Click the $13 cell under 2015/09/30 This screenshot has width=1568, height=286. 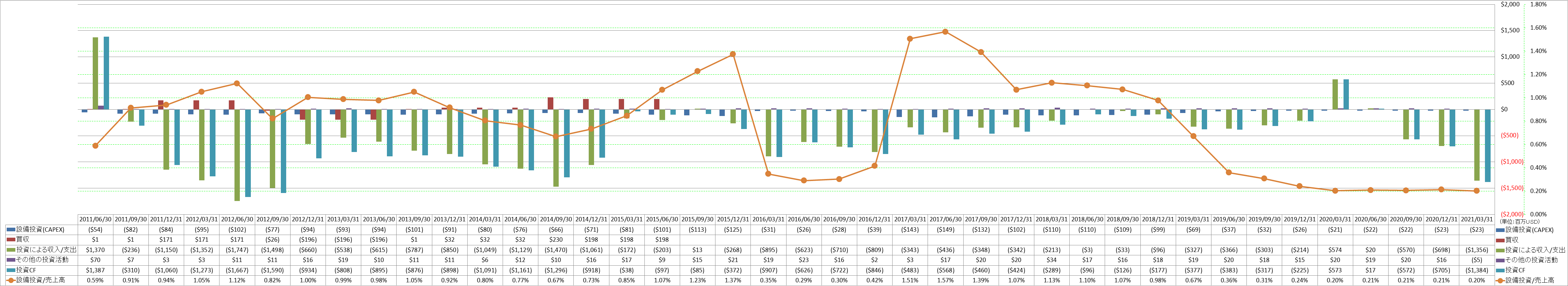pyautogui.click(x=697, y=250)
